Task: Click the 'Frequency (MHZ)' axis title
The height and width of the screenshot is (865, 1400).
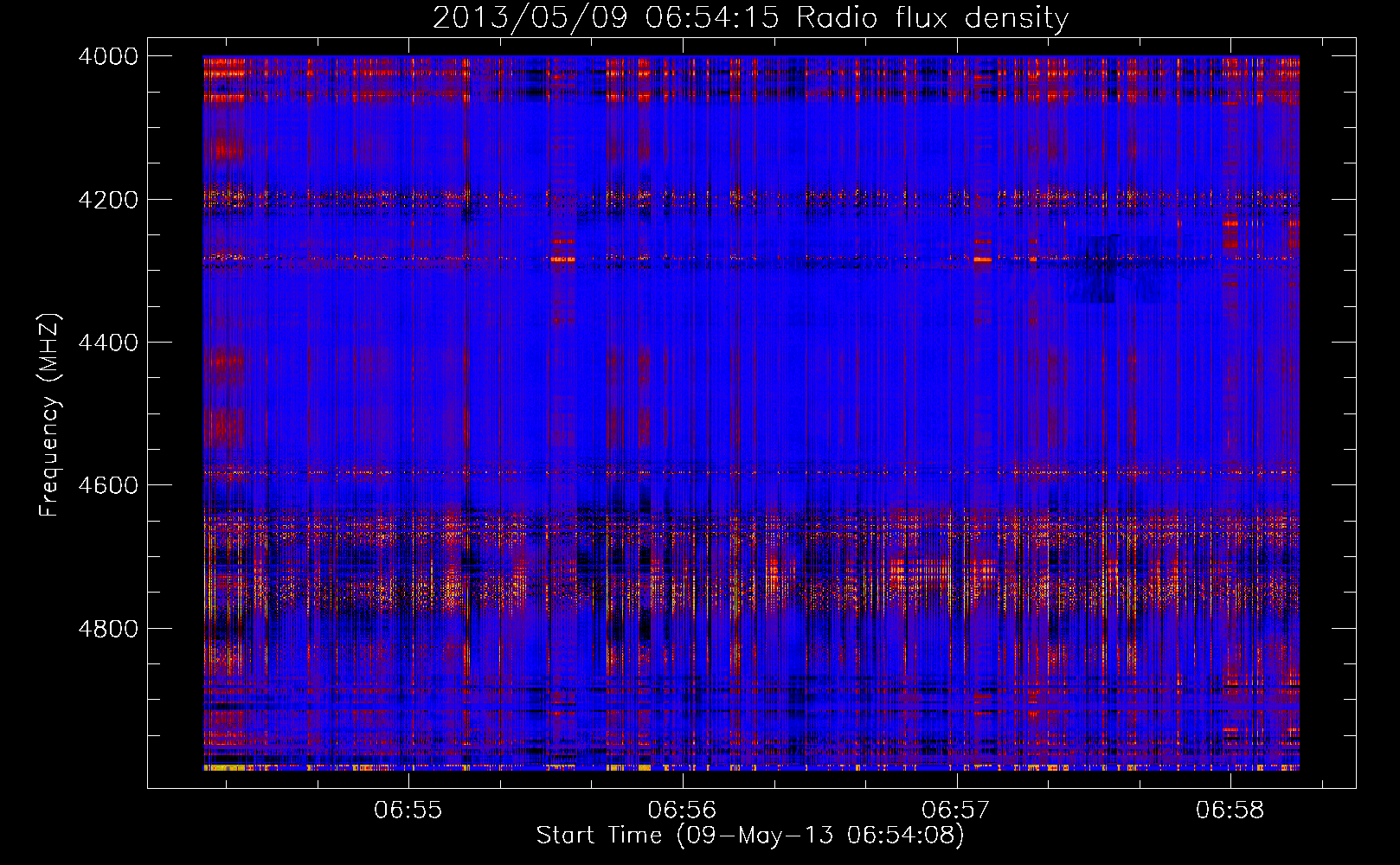Action: [x=49, y=415]
